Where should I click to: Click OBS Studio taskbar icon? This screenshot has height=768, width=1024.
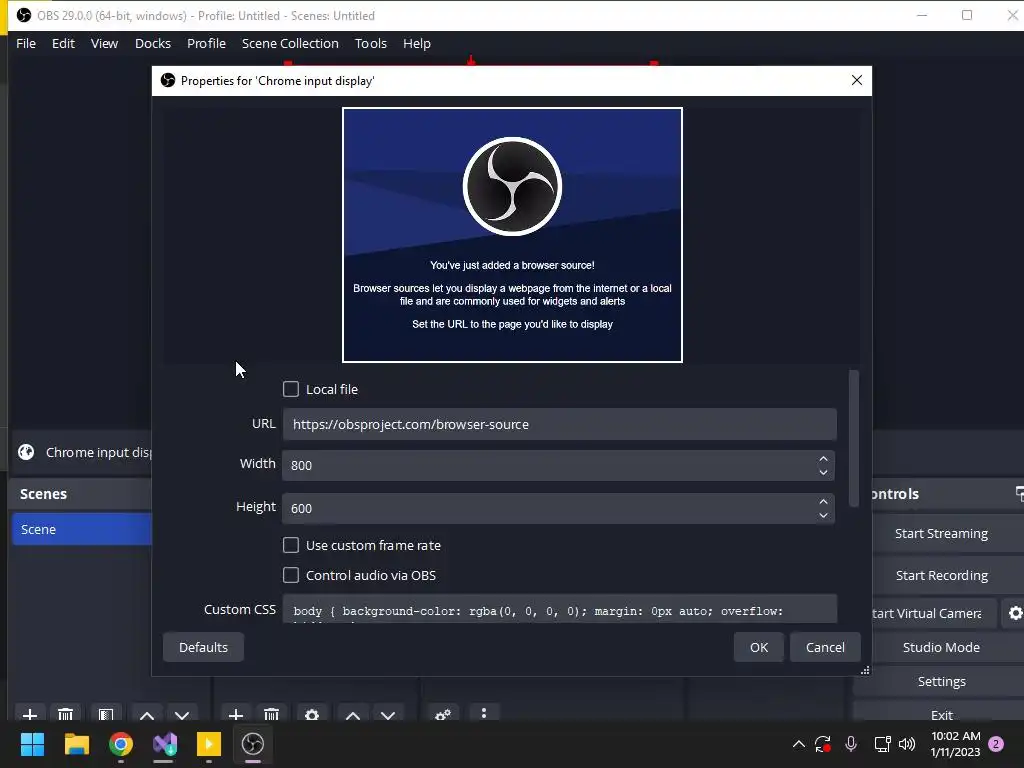(x=253, y=744)
